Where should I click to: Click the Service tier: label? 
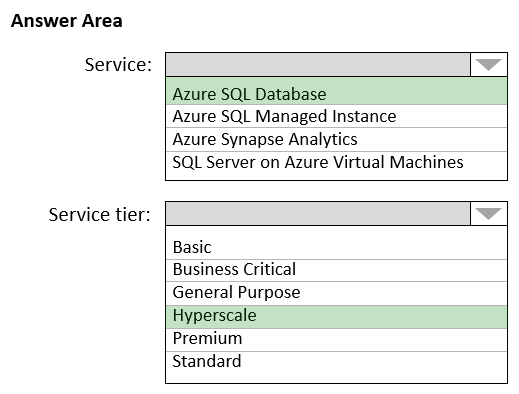pyautogui.click(x=100, y=214)
